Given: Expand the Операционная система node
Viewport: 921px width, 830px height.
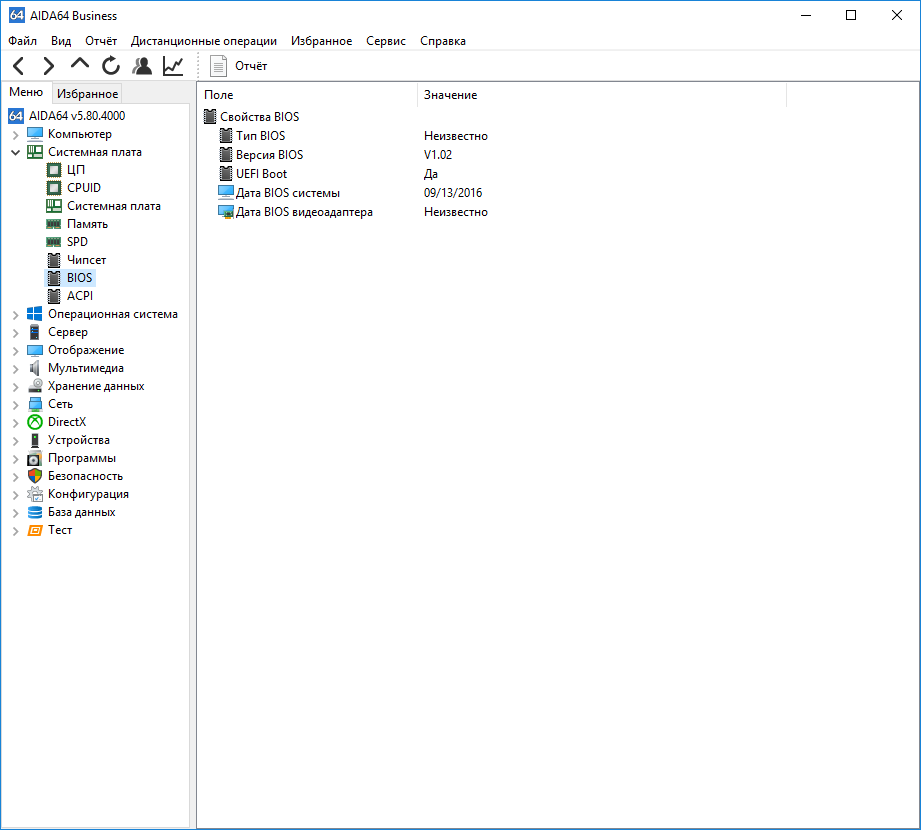Looking at the screenshot, I should click(15, 315).
